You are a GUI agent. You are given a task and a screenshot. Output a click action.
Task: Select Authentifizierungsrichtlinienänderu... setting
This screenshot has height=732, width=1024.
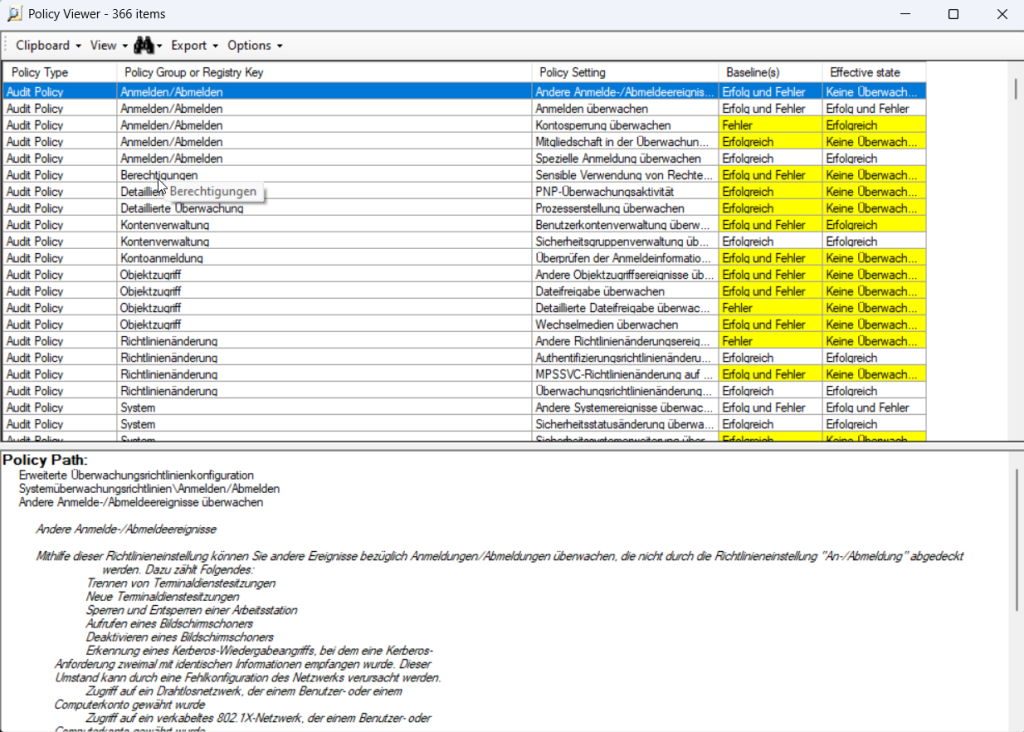point(623,358)
